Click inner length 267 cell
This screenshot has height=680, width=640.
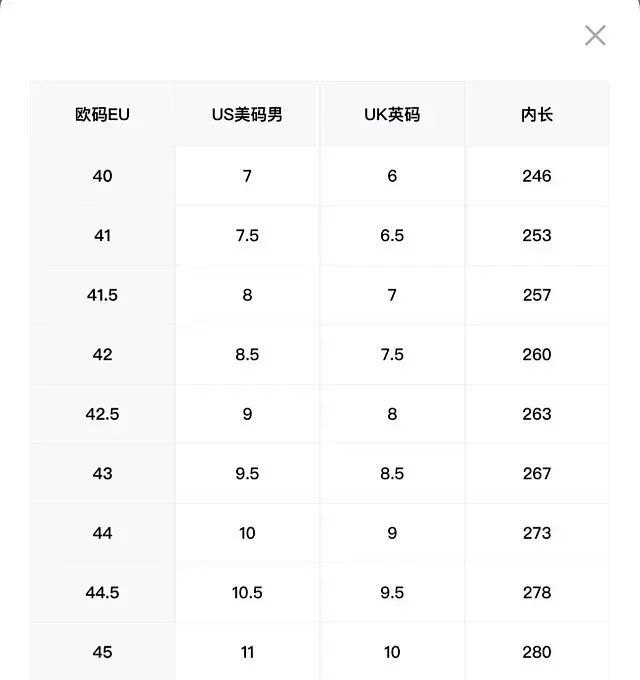point(537,474)
